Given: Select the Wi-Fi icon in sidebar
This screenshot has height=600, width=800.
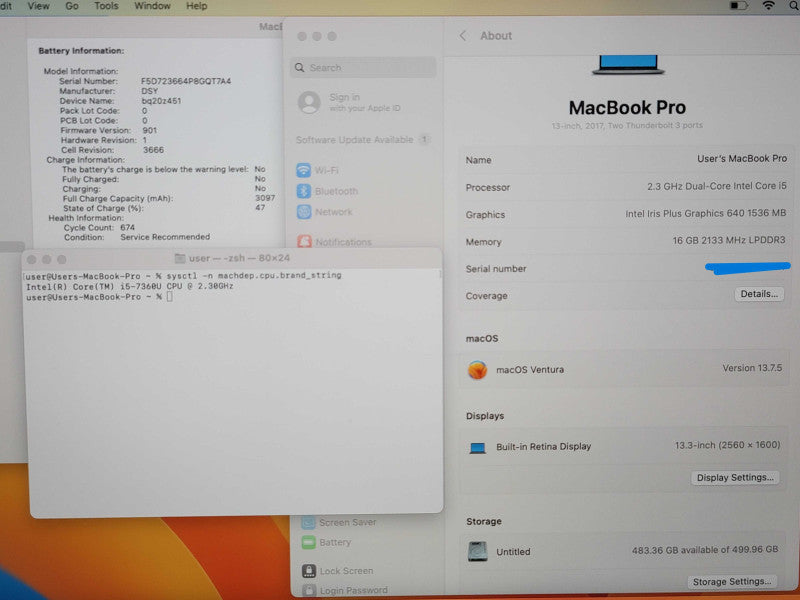Looking at the screenshot, I should coord(304,170).
